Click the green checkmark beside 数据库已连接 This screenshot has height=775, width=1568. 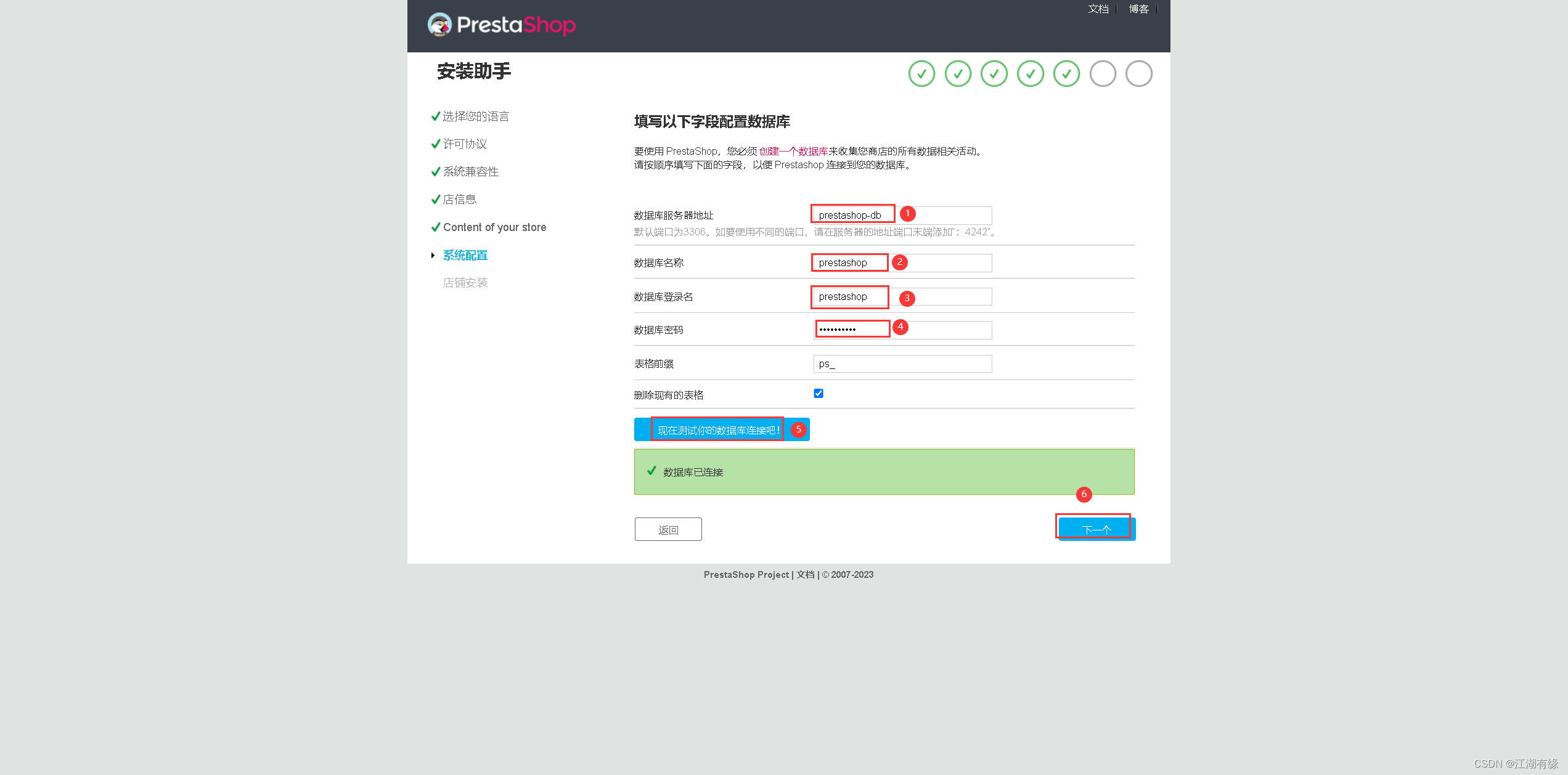[x=651, y=471]
